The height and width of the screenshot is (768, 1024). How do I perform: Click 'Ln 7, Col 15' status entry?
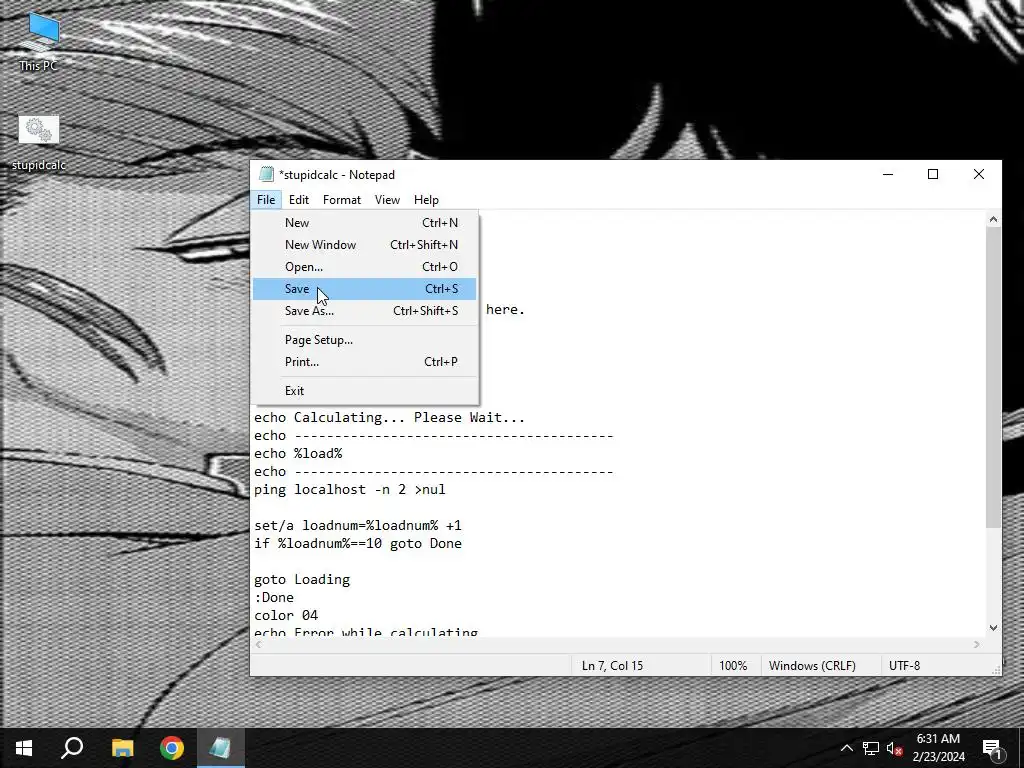[613, 665]
